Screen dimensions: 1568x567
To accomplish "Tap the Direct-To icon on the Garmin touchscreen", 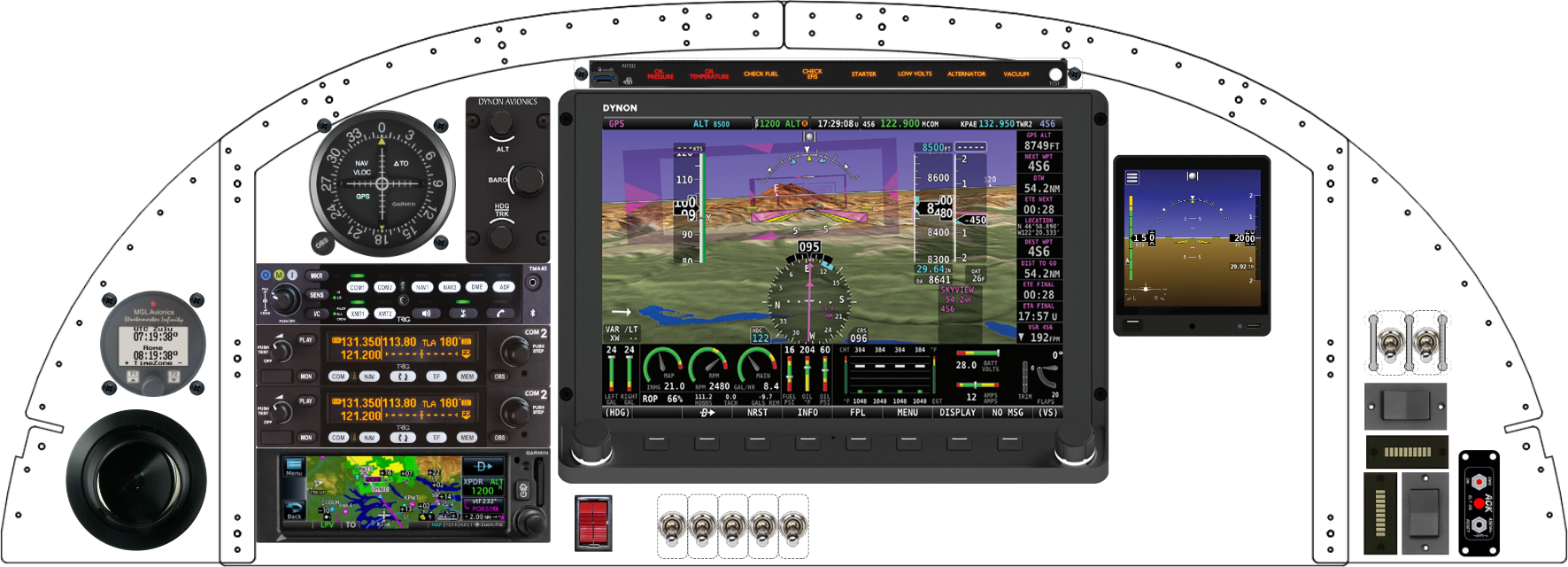I will click(x=483, y=466).
